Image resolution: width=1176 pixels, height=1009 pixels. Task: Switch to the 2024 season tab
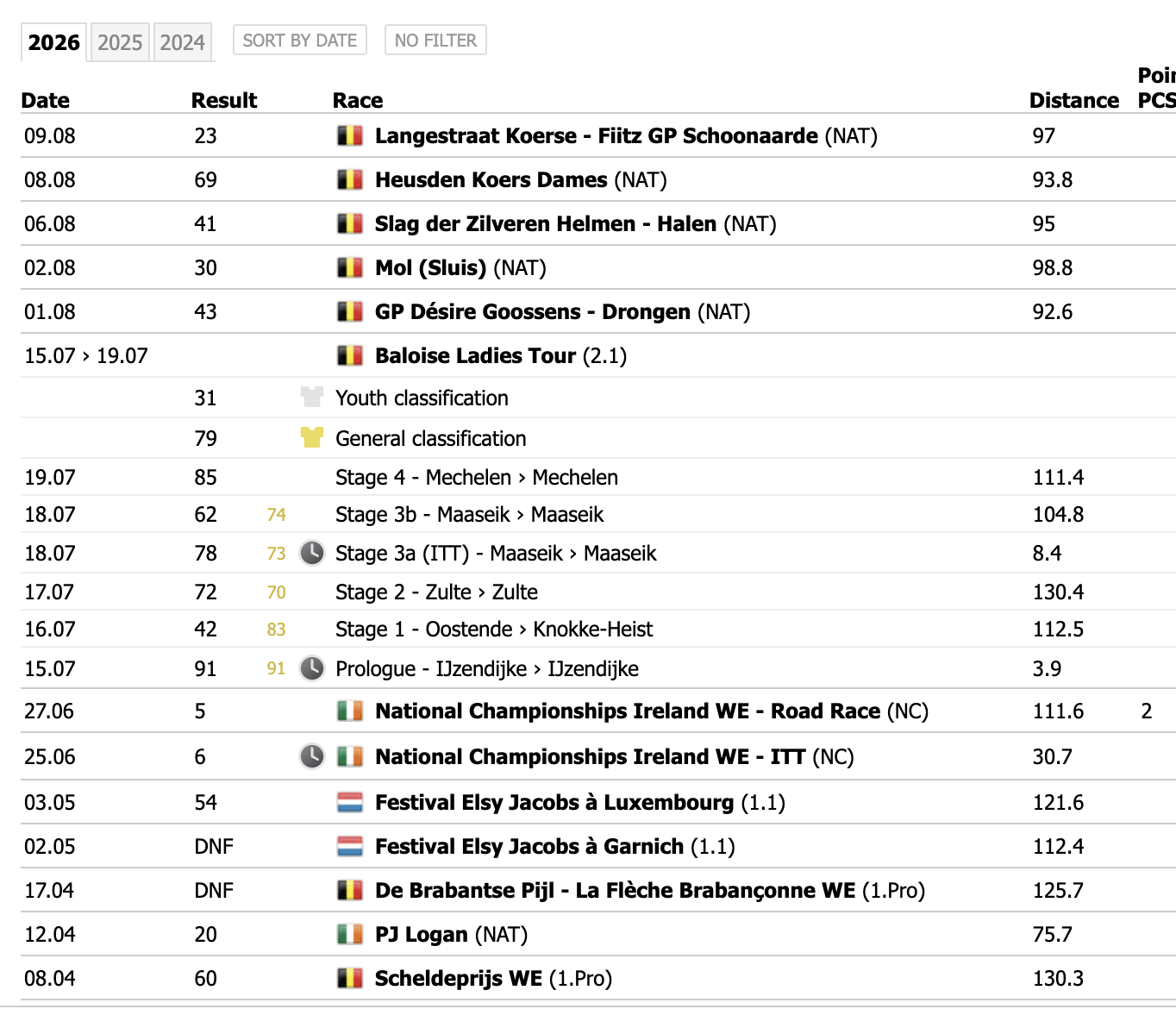pyautogui.click(x=182, y=42)
